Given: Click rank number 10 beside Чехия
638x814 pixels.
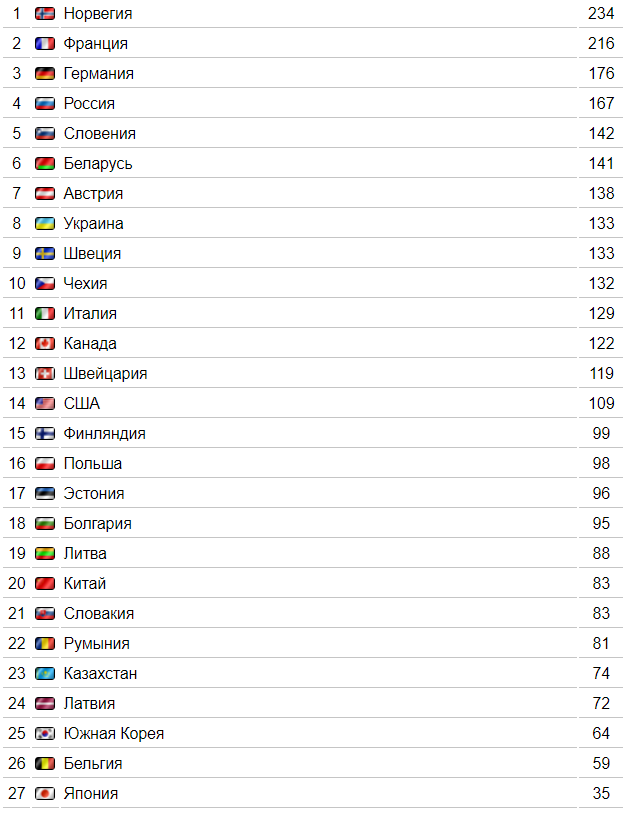Looking at the screenshot, I should click(x=17, y=283).
